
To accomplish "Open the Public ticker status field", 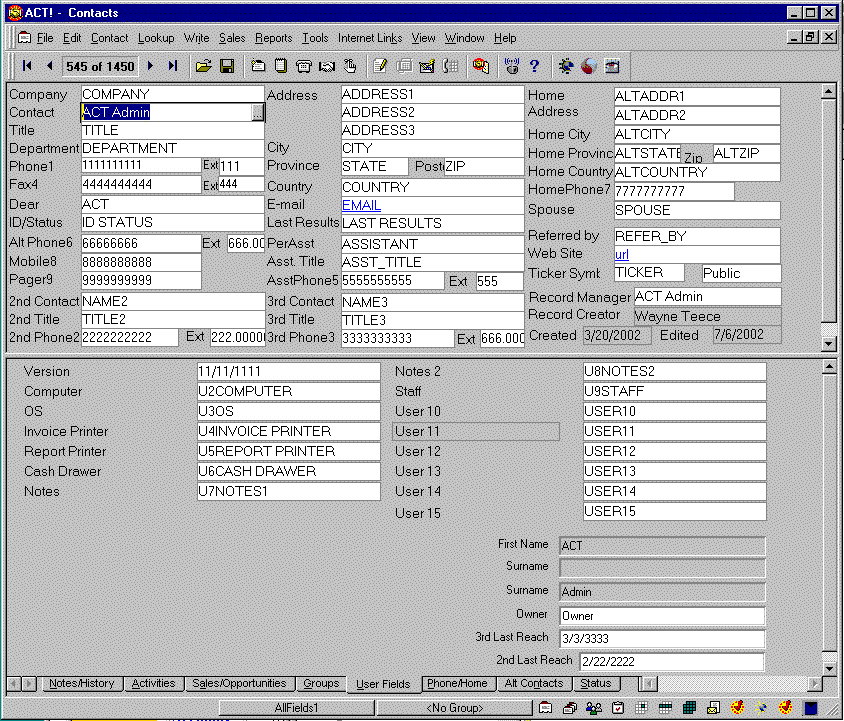I will [x=741, y=273].
